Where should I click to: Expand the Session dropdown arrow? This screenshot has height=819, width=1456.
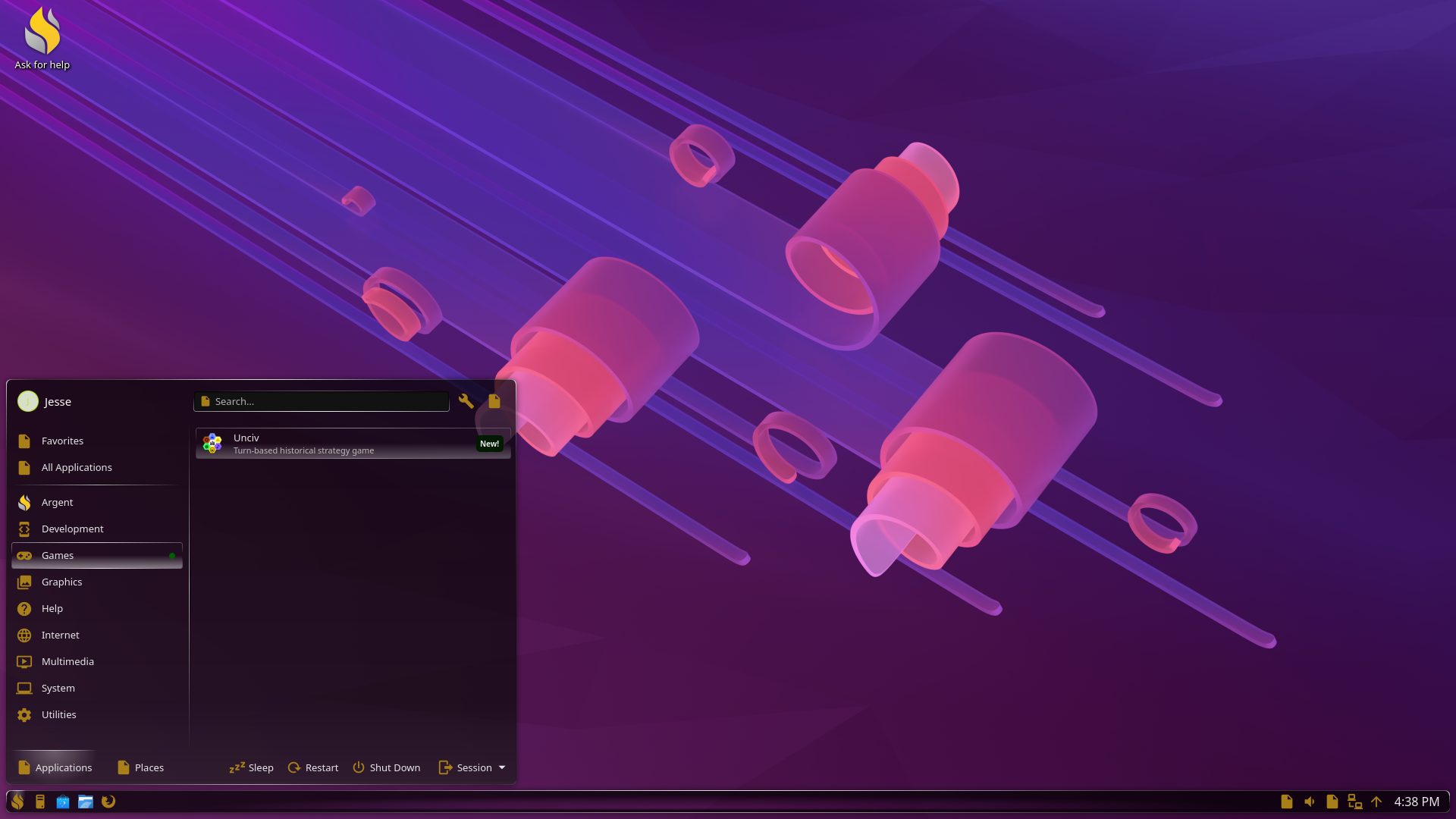(x=502, y=767)
